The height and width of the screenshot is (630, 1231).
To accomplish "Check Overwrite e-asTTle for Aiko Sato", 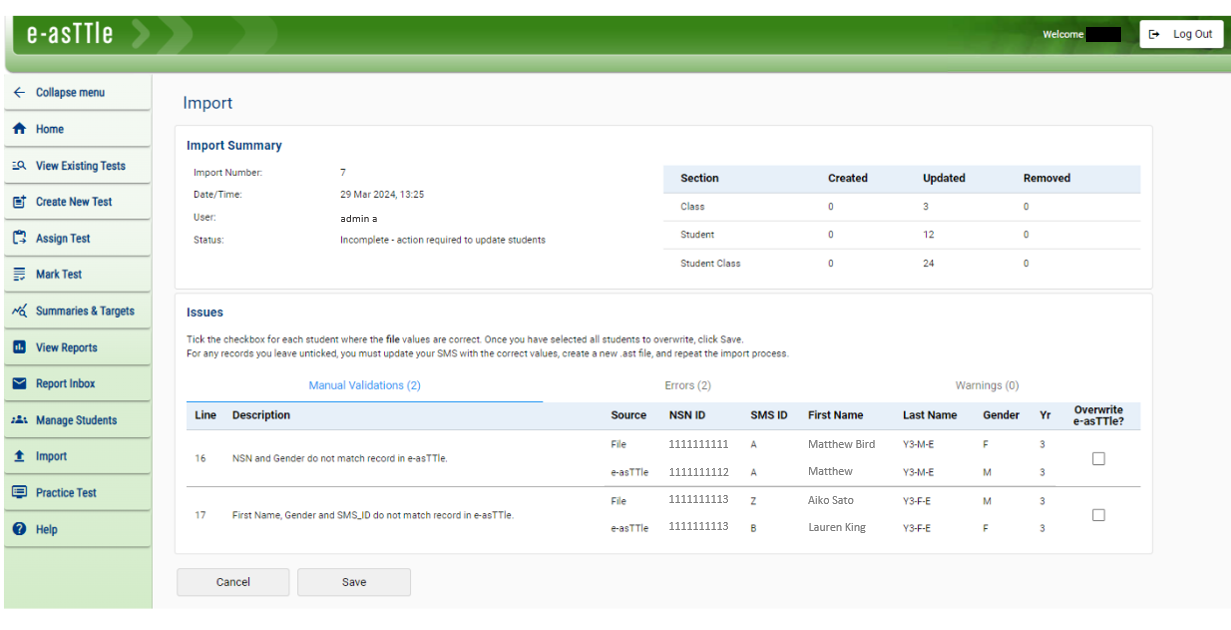I will click(x=1098, y=514).
